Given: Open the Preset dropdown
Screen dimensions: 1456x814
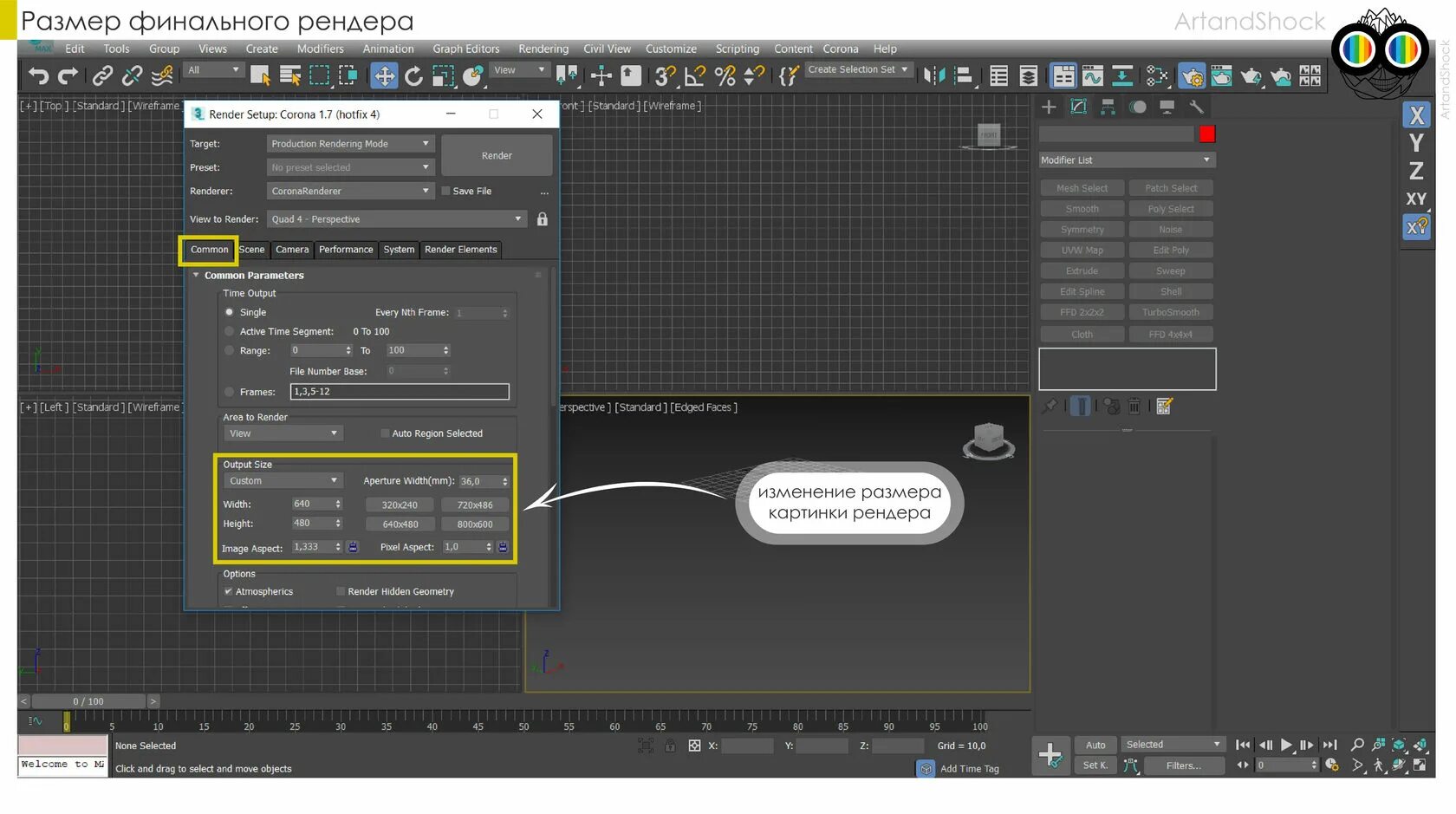Looking at the screenshot, I should pyautogui.click(x=350, y=167).
